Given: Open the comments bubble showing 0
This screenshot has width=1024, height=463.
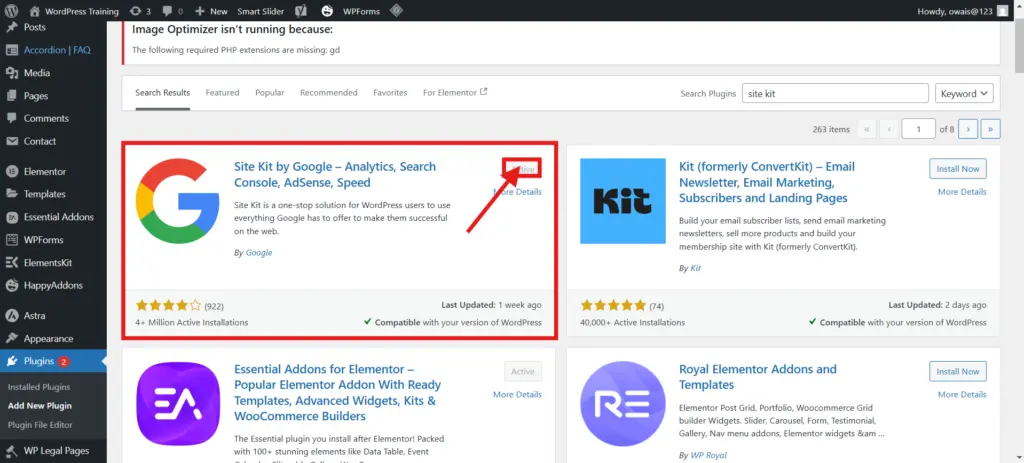Looking at the screenshot, I should (x=172, y=11).
